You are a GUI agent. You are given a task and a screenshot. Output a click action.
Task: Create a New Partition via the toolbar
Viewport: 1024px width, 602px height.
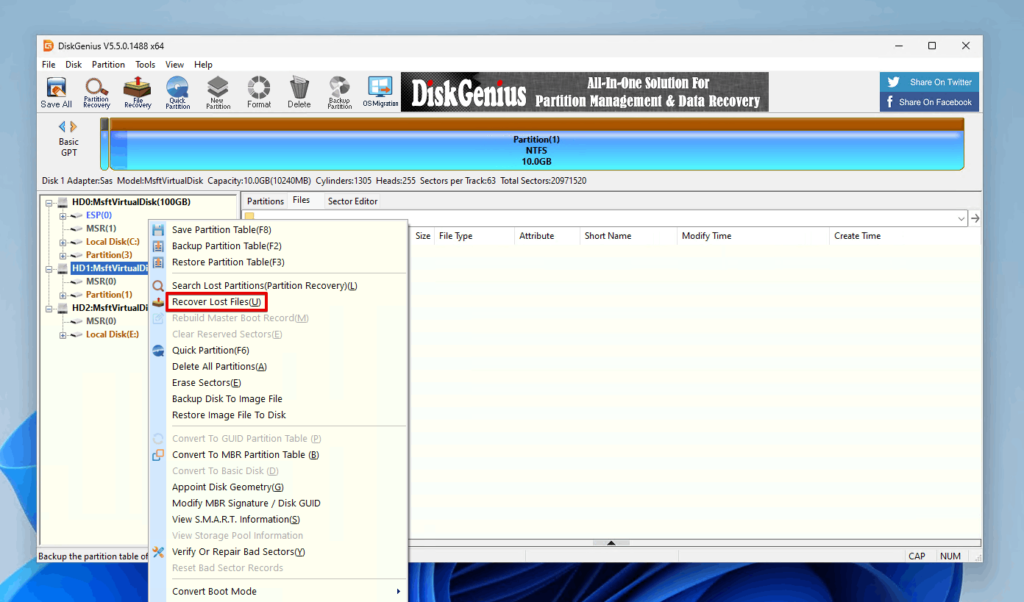tap(217, 91)
